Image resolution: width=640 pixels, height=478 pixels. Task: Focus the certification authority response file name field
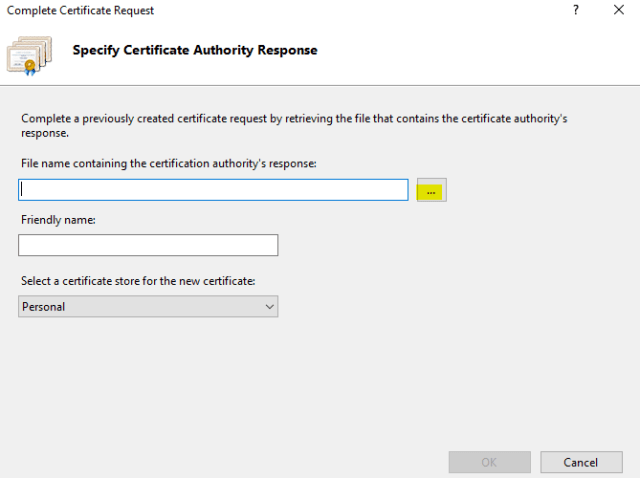[x=213, y=190]
